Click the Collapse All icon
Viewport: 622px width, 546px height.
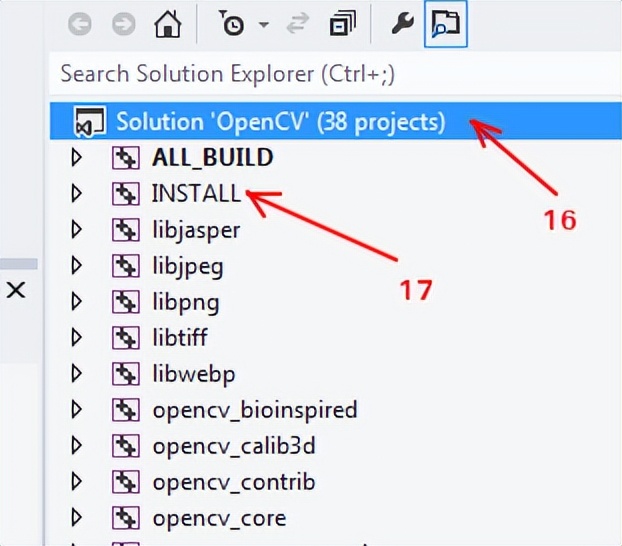point(343,24)
